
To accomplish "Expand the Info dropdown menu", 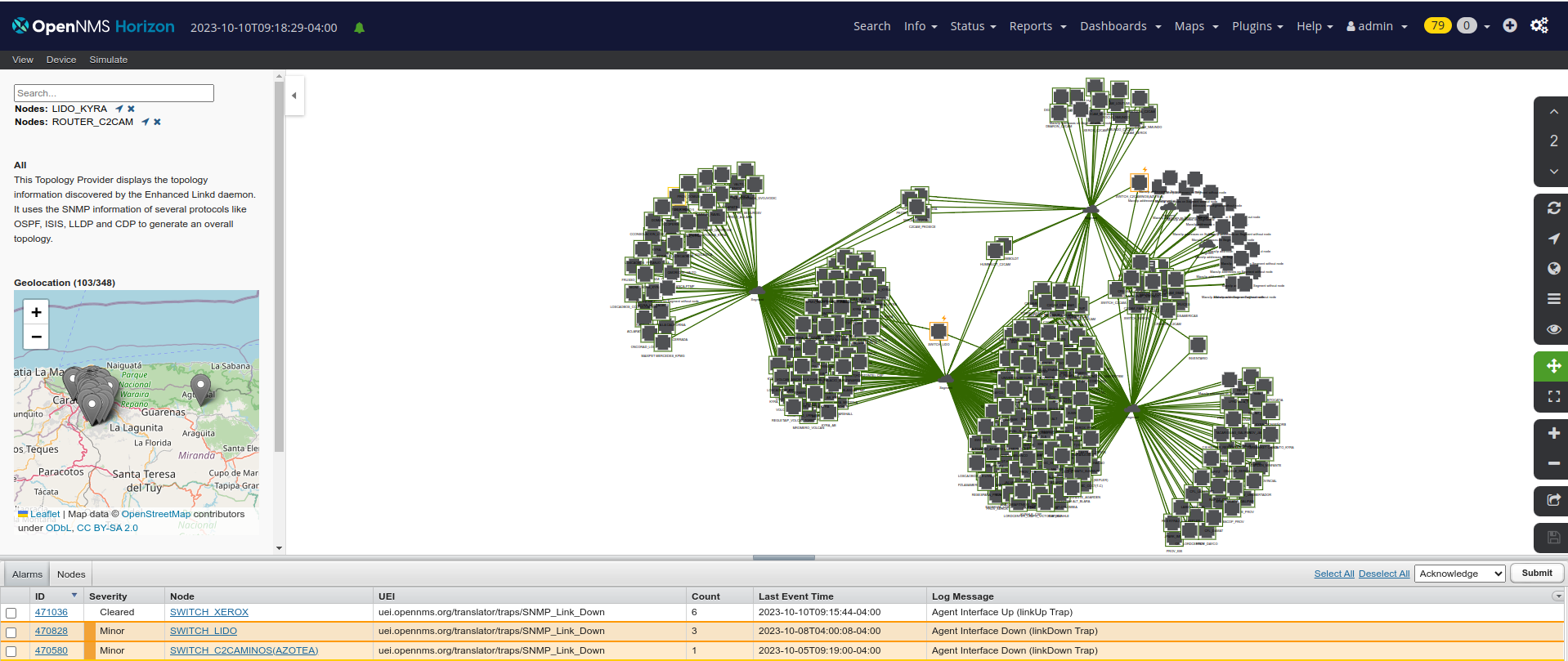I will [x=921, y=26].
